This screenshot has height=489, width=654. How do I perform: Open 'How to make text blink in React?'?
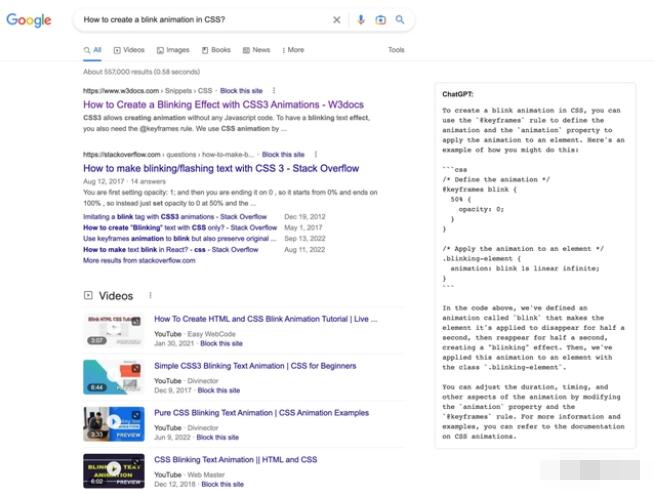(x=171, y=250)
